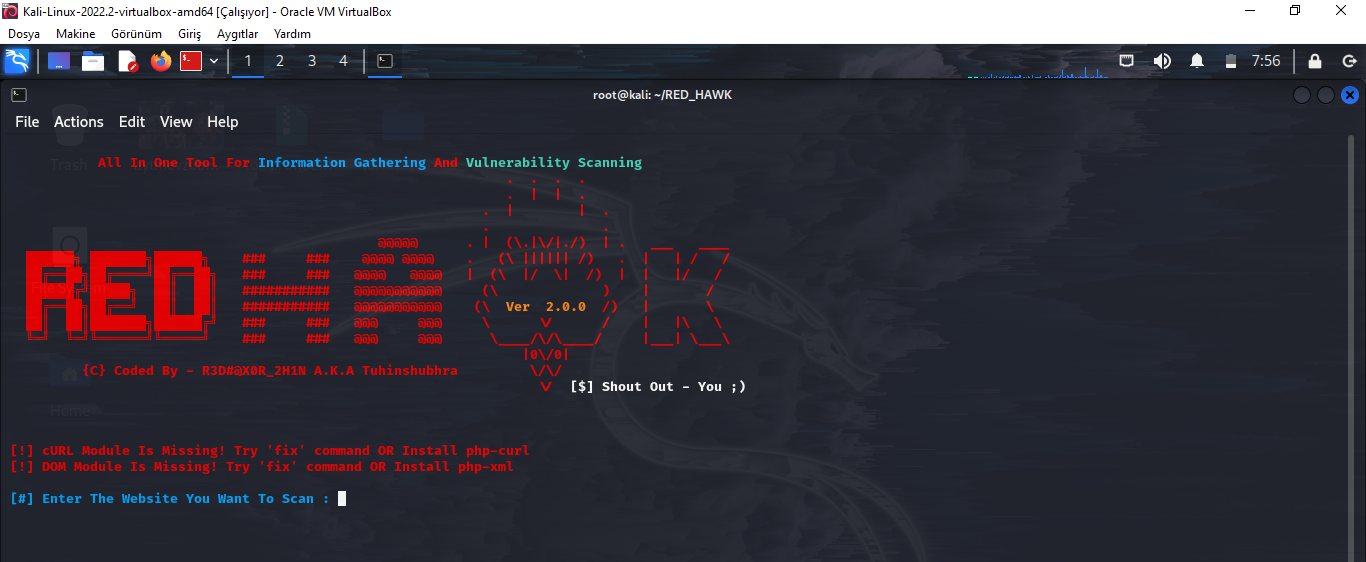Open the terminal File menu
The height and width of the screenshot is (562, 1366).
pyautogui.click(x=27, y=122)
